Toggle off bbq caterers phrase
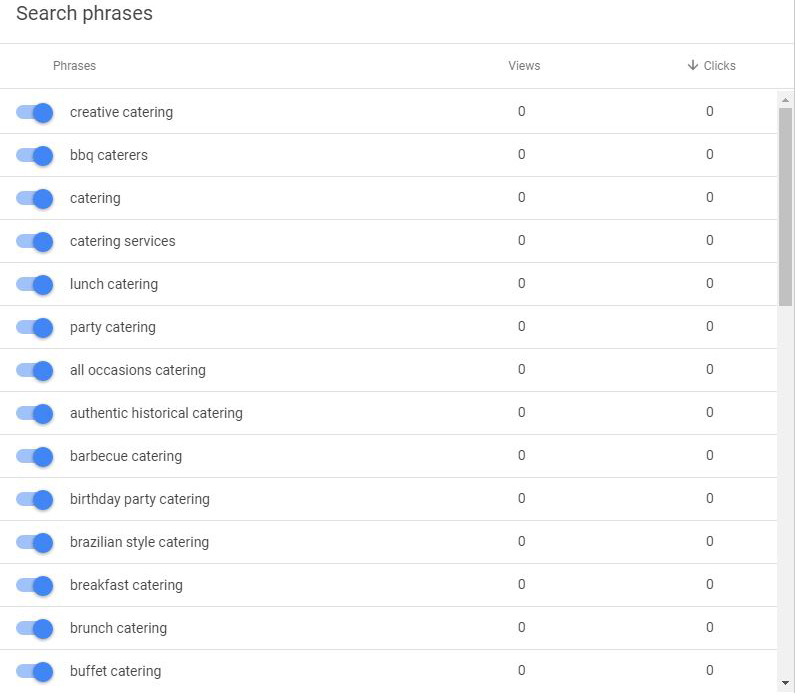 (35, 155)
